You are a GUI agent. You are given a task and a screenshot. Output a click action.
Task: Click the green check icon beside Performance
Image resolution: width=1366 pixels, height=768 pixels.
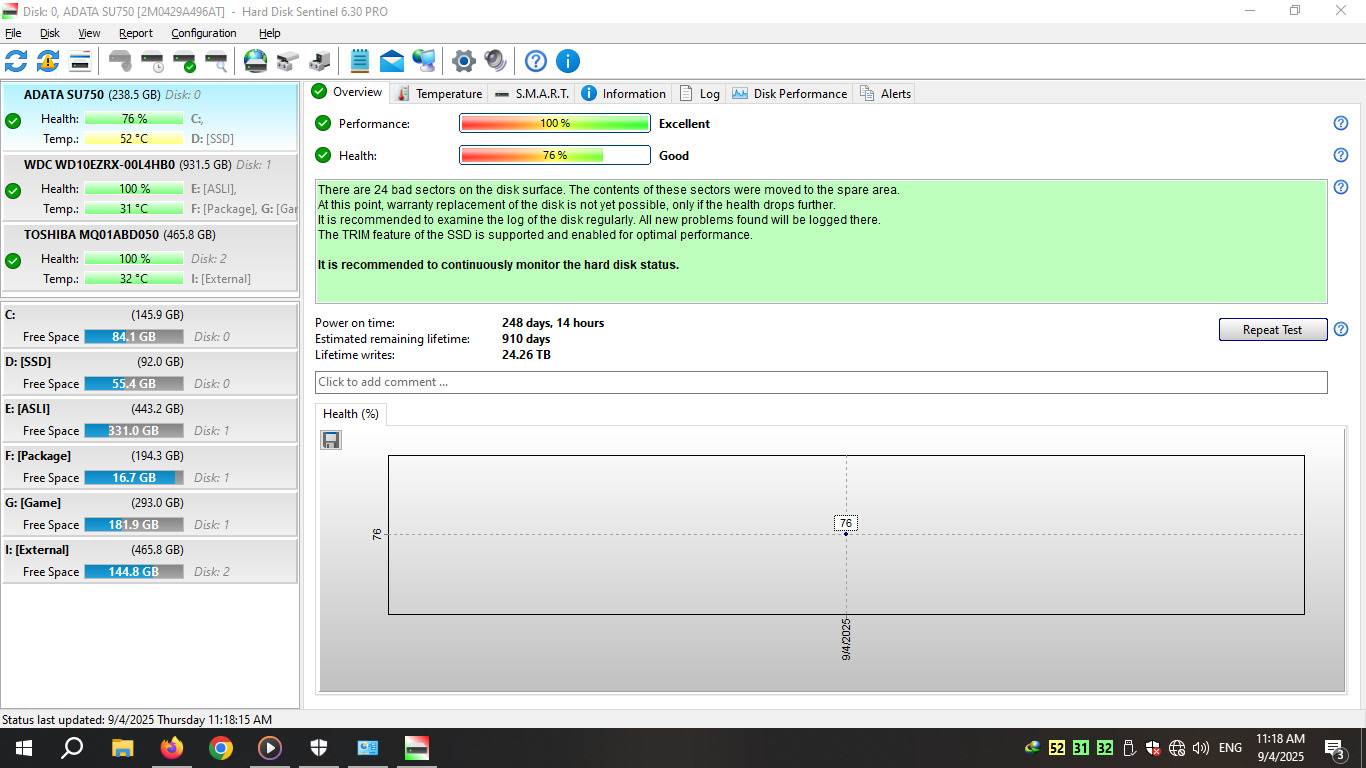click(323, 124)
